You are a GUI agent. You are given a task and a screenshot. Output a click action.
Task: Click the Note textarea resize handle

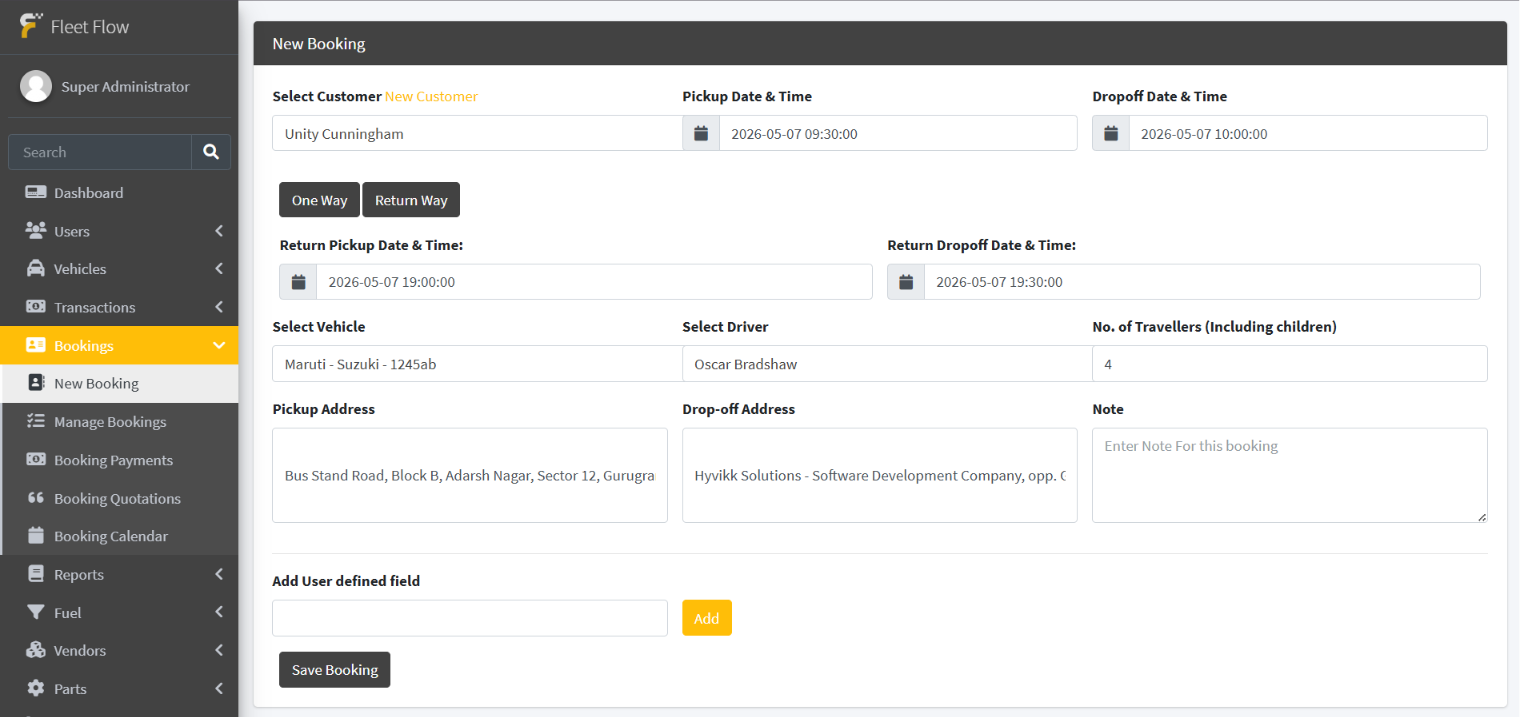(1482, 517)
